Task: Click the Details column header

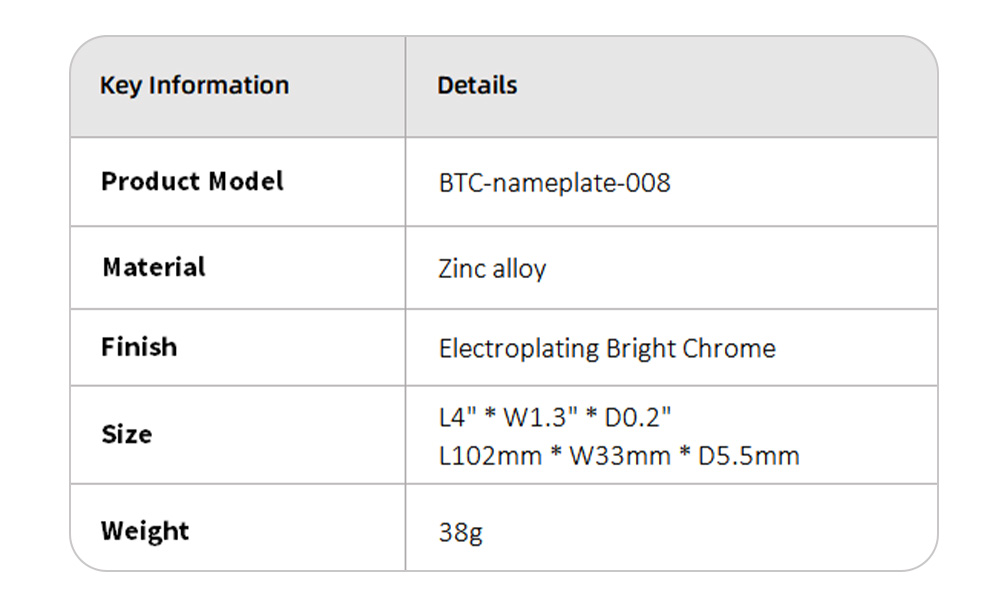Action: coord(477,86)
